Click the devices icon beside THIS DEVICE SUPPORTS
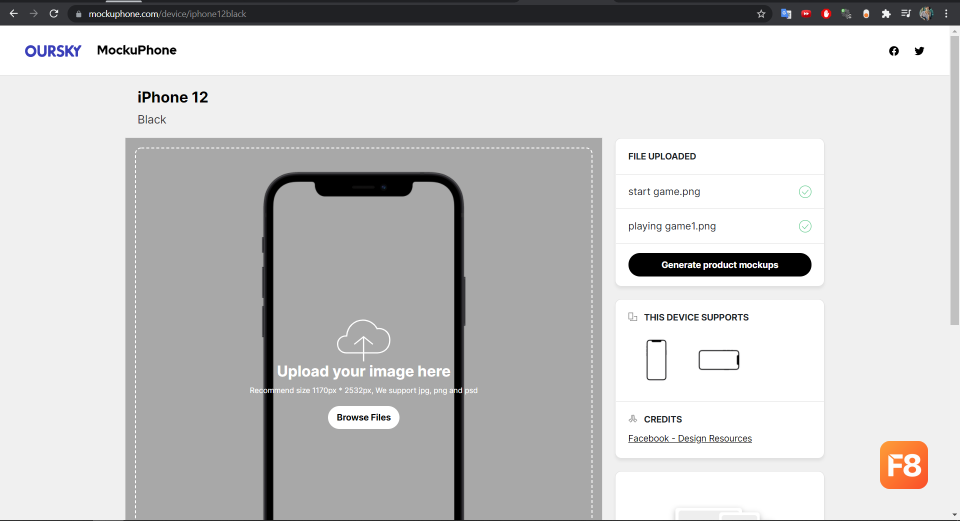 (x=632, y=317)
